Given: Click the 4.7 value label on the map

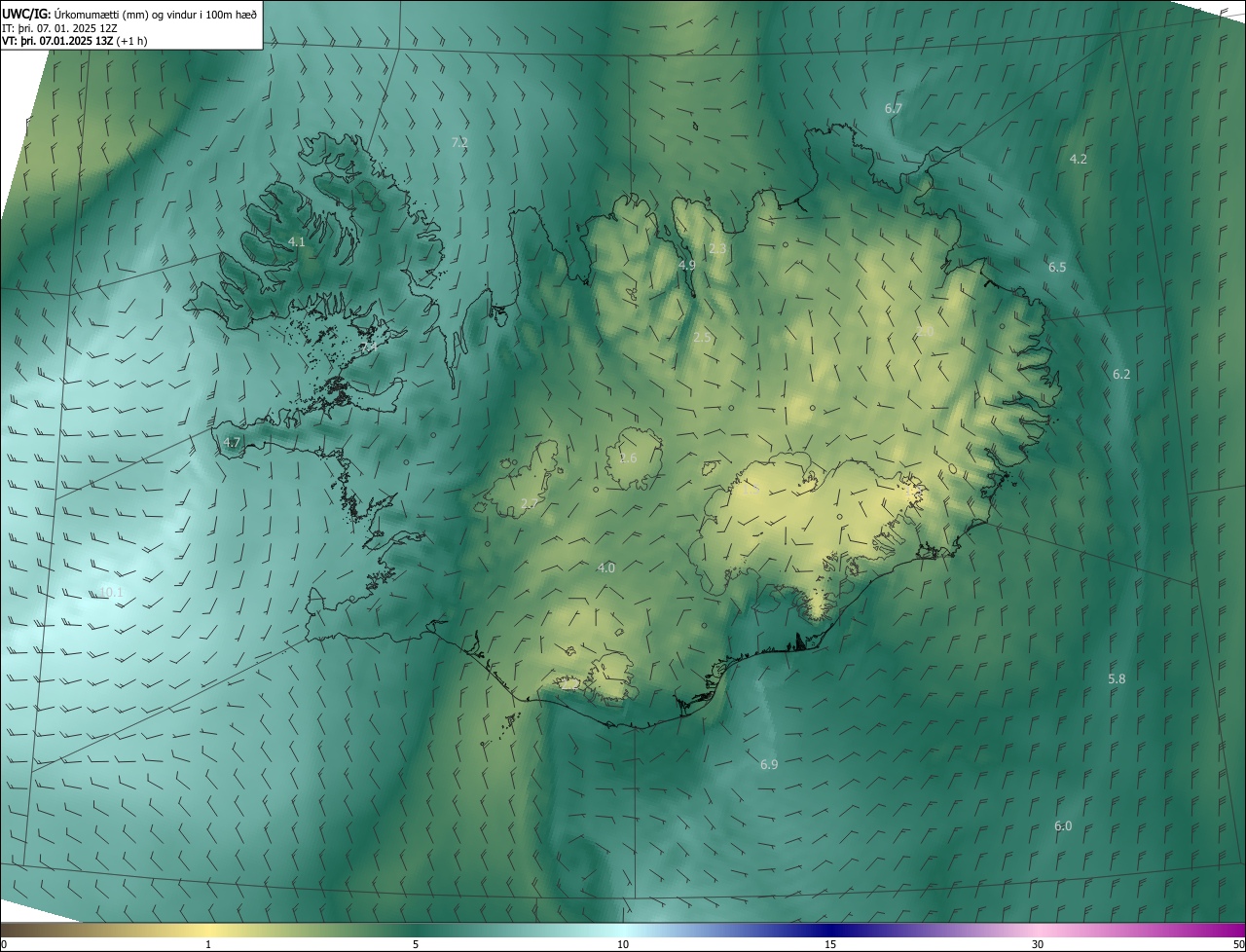Looking at the screenshot, I should (232, 442).
